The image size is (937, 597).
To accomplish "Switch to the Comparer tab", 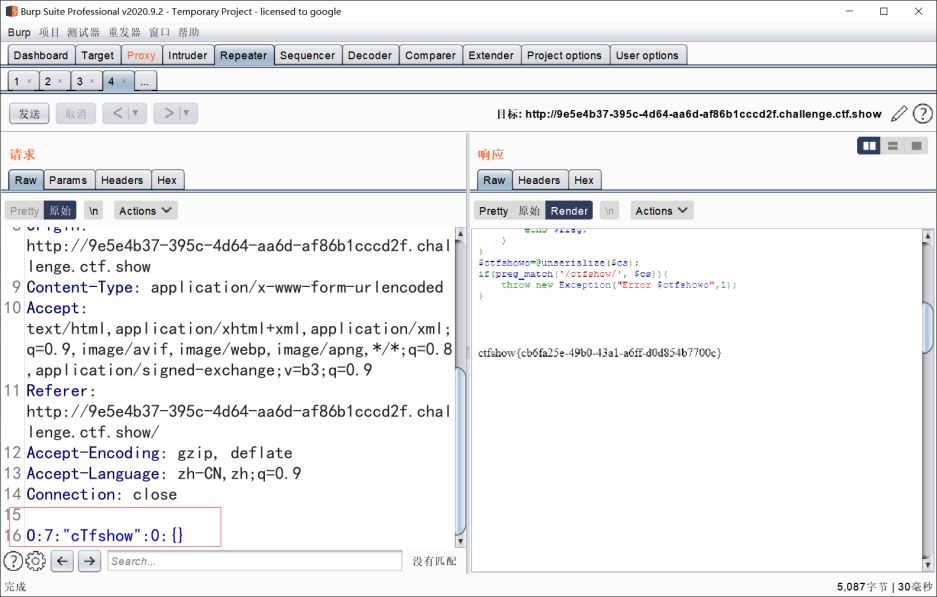I will (x=430, y=55).
